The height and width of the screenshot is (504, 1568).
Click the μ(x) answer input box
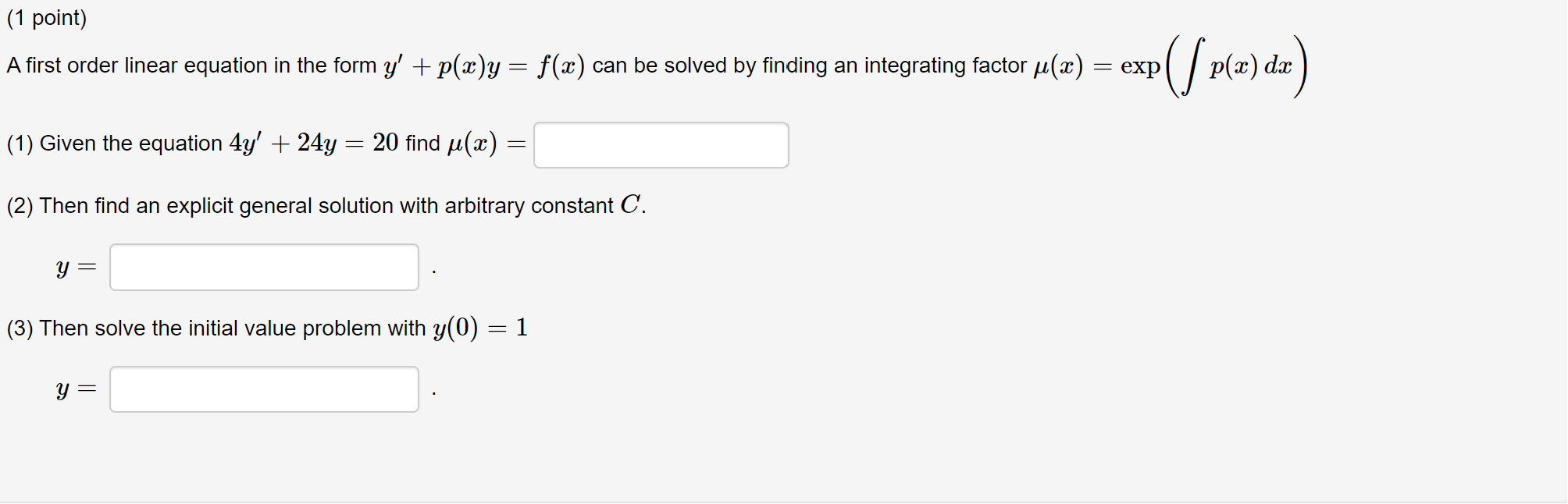[661, 144]
